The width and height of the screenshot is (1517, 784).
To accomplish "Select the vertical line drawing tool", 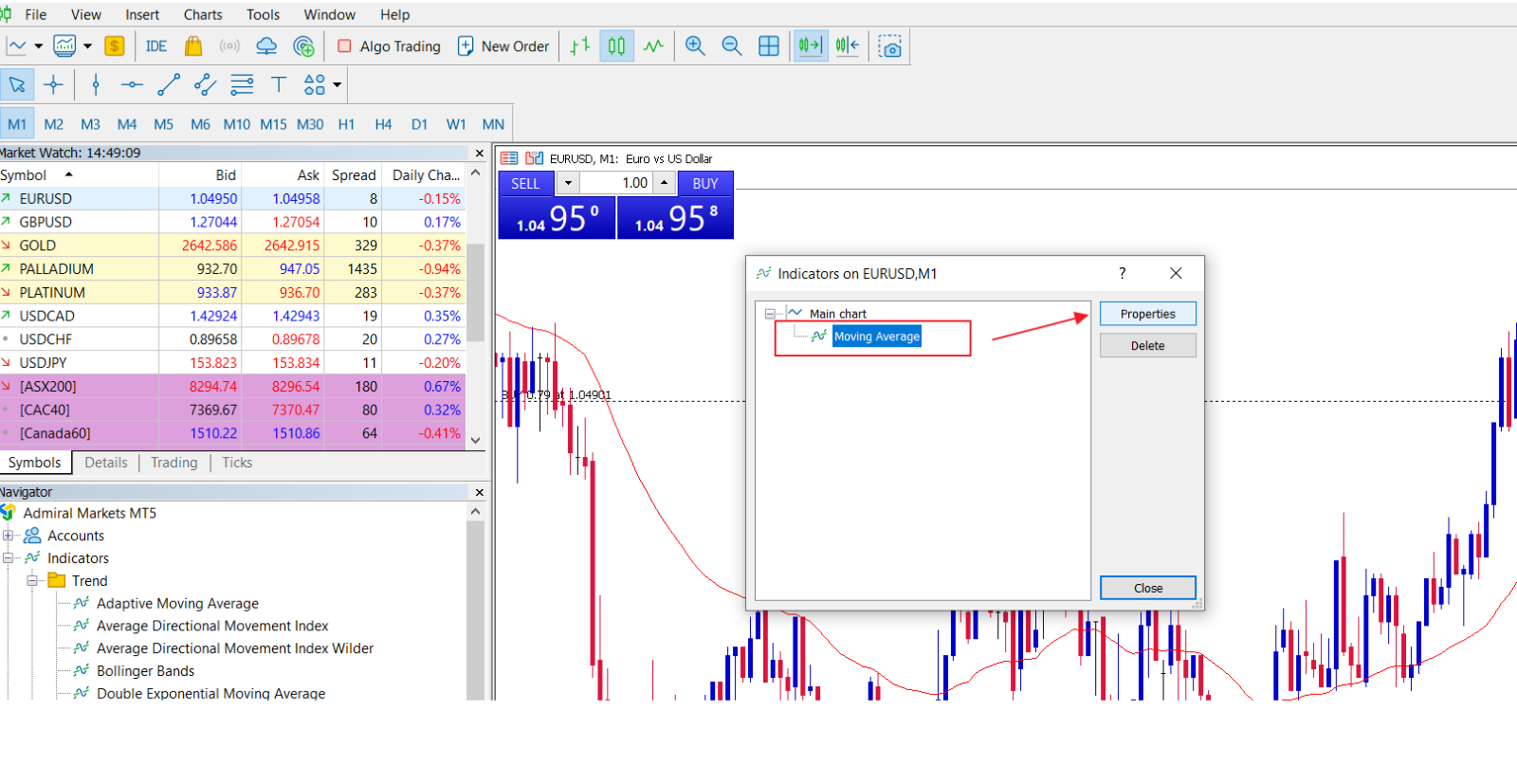I will click(96, 84).
